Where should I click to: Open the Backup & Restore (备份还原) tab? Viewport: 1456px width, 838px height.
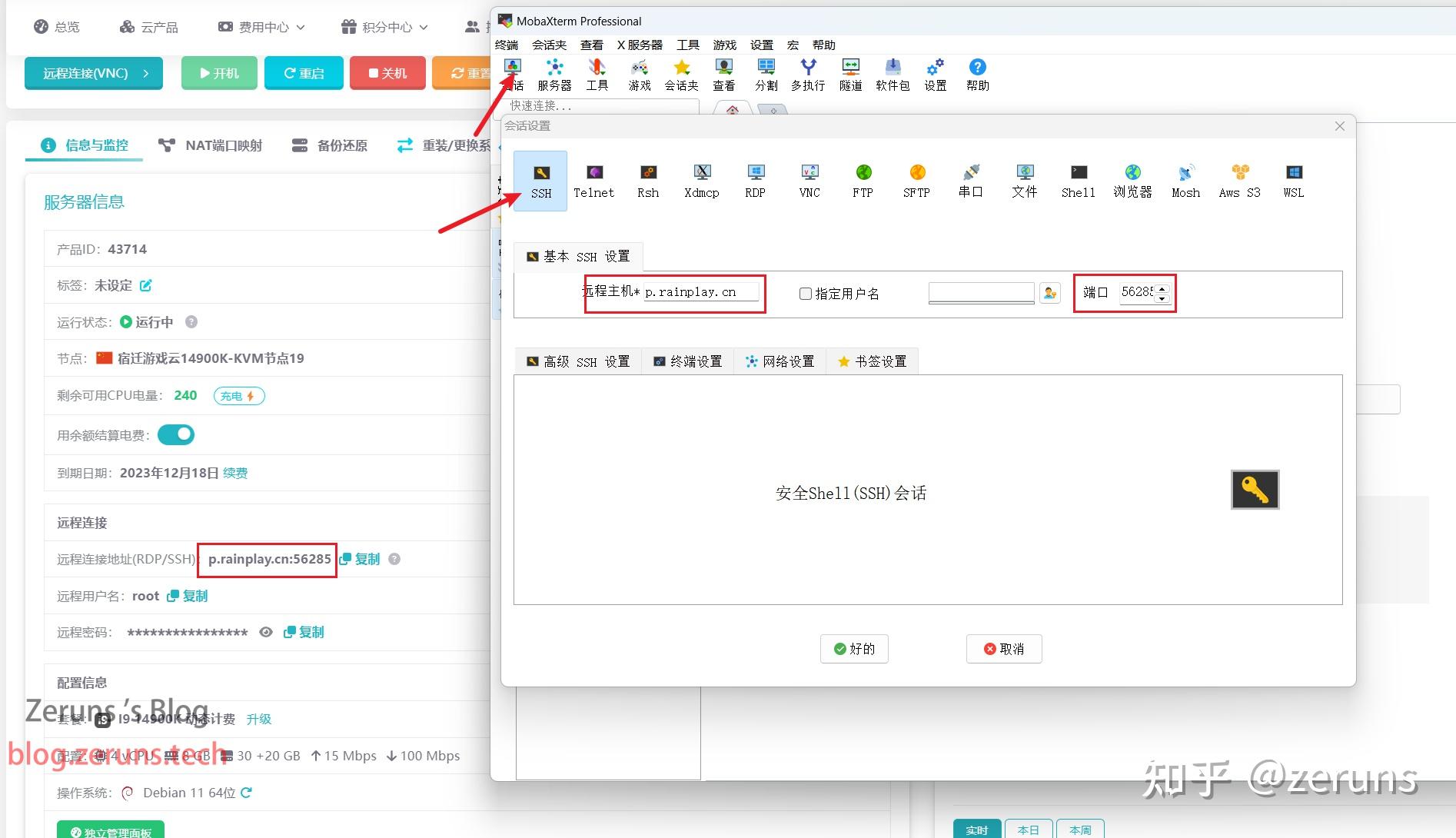tap(329, 145)
